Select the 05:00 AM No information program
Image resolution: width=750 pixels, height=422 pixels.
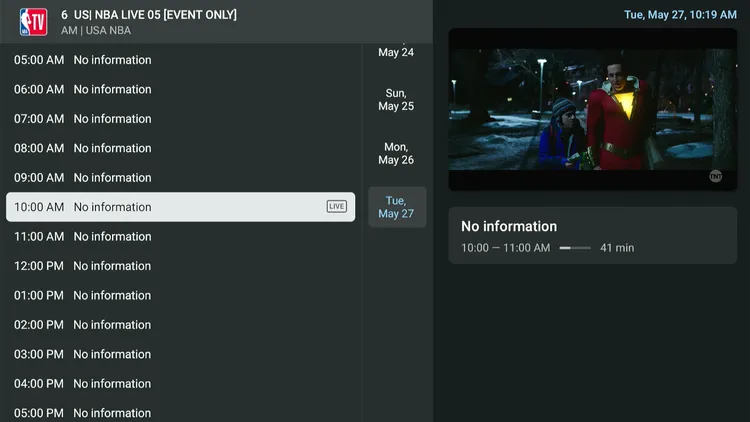[180, 60]
